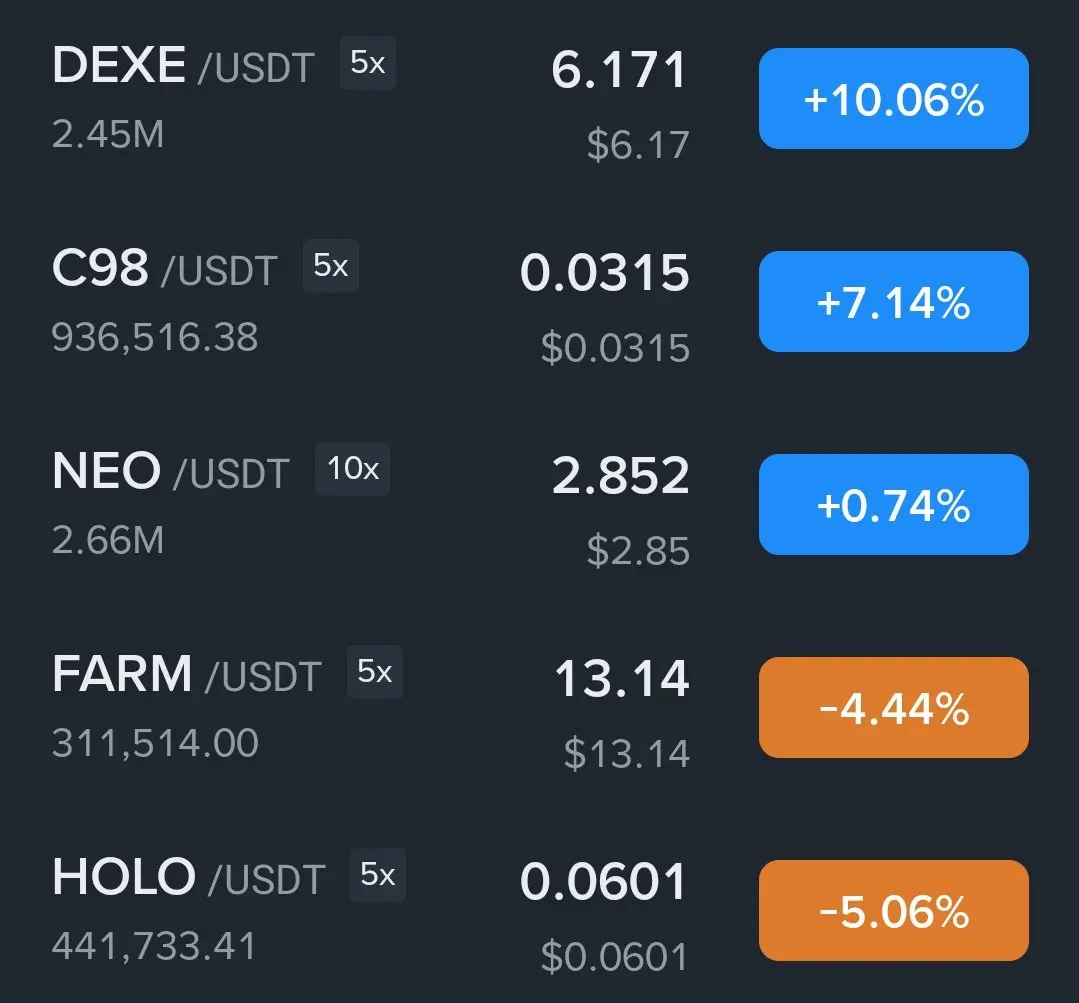Viewport: 1079px width, 1003px height.
Task: Tap the HOLO -5.06% change button
Action: click(893, 911)
